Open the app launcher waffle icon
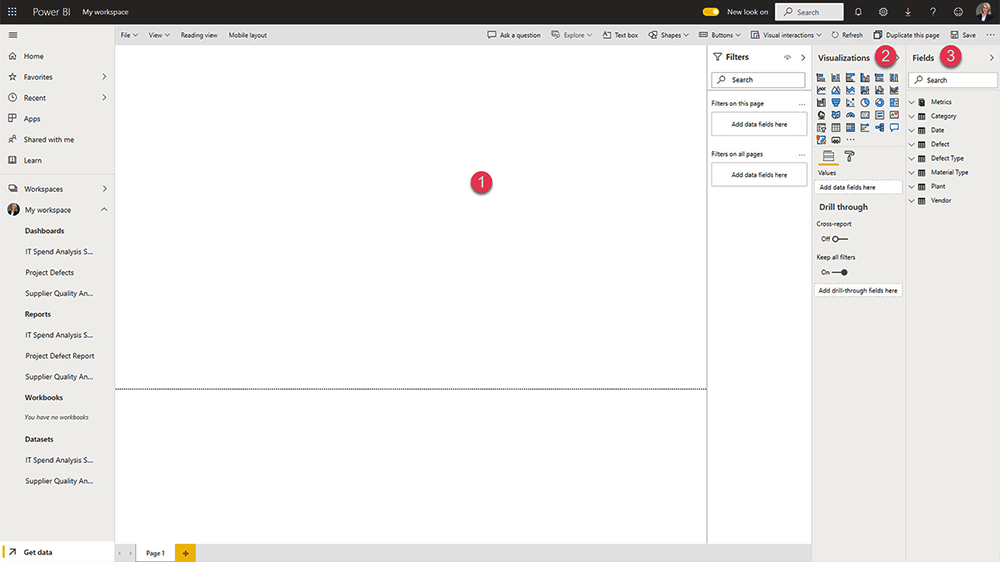 tap(12, 12)
